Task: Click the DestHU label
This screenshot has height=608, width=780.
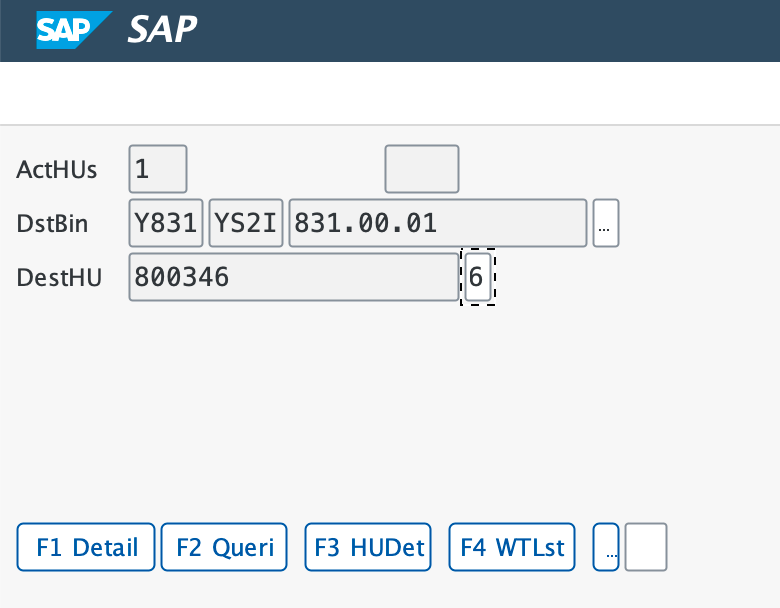Action: click(x=58, y=277)
